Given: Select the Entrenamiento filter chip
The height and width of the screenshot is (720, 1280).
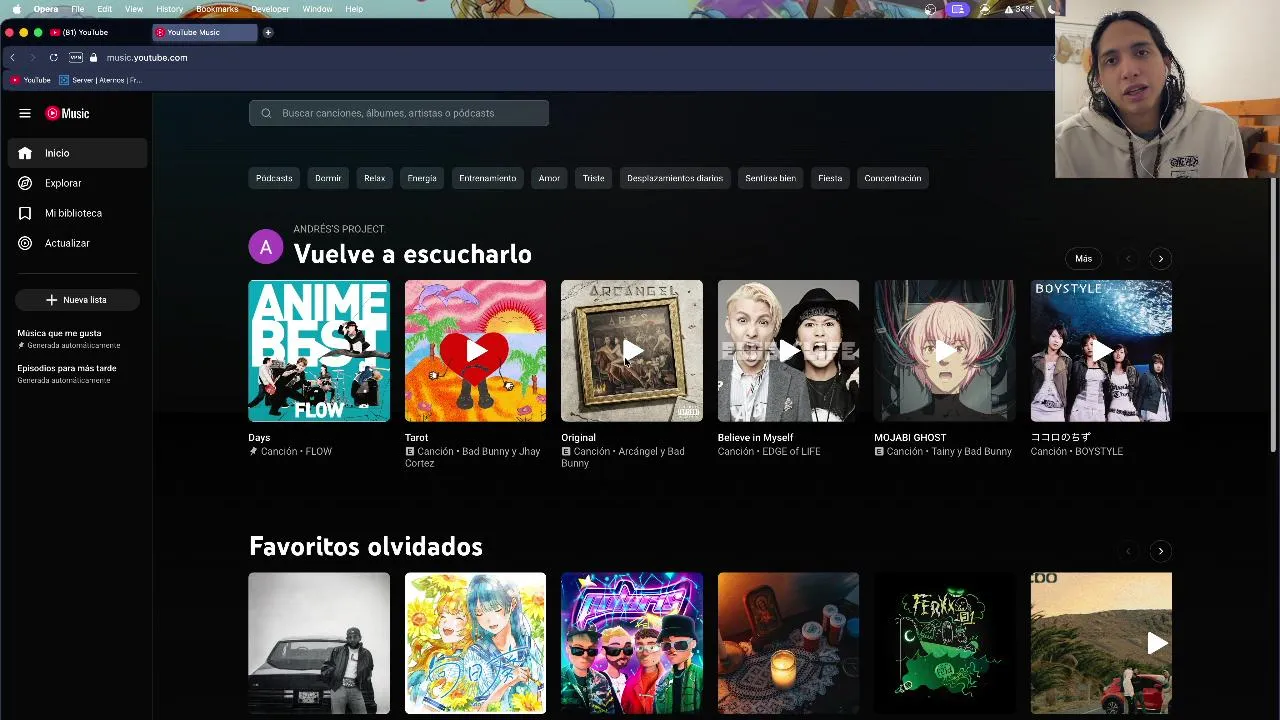Looking at the screenshot, I should (488, 178).
